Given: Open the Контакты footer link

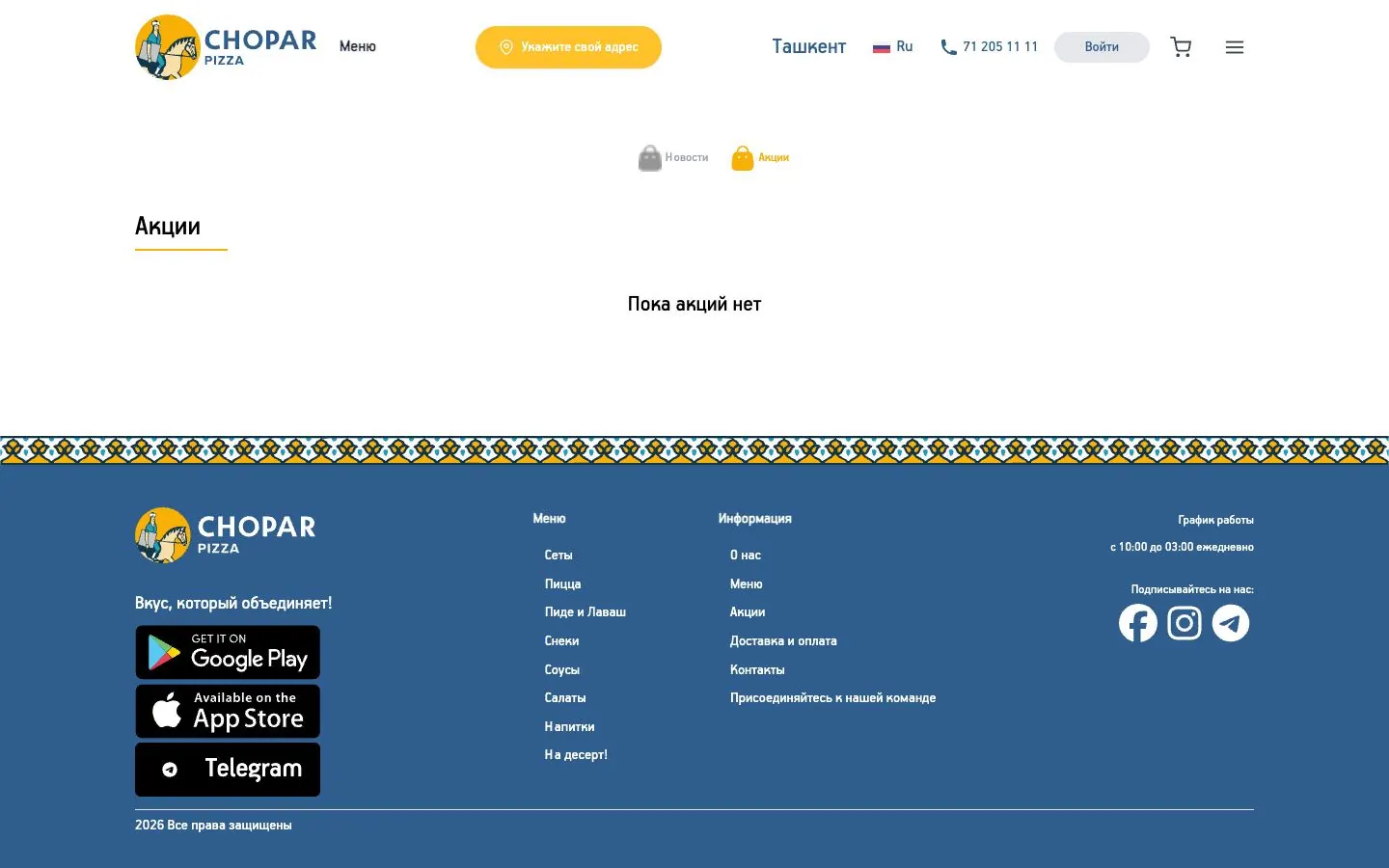Looking at the screenshot, I should (x=757, y=669).
